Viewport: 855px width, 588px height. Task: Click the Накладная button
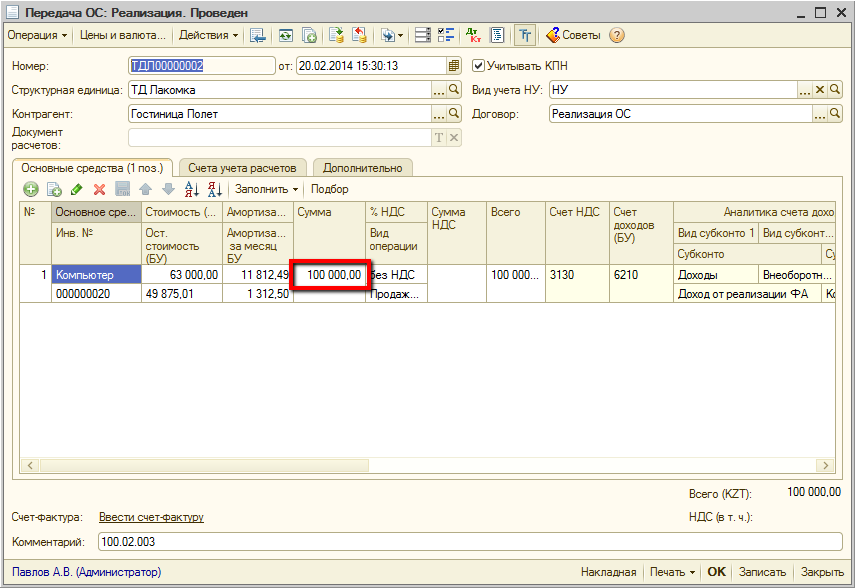pos(609,572)
